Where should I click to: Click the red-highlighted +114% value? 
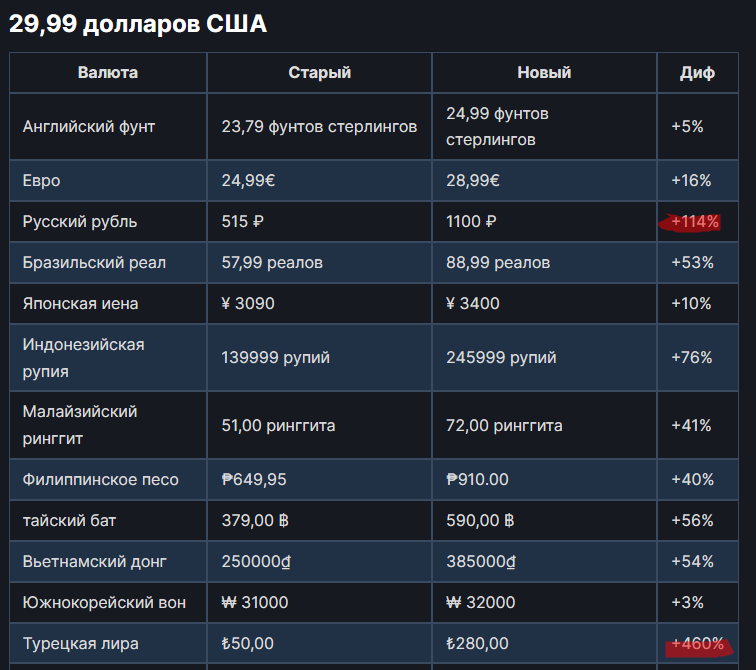pos(694,222)
